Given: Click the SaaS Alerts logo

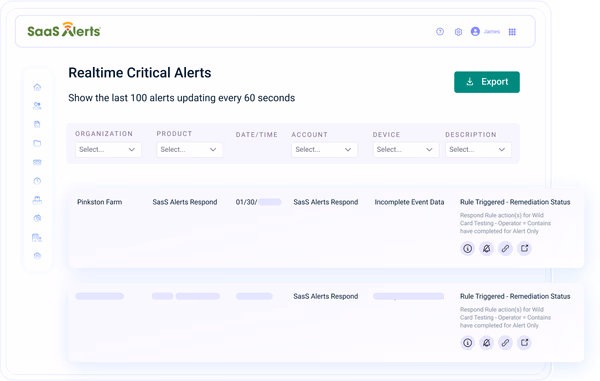Looking at the screenshot, I should tap(64, 30).
